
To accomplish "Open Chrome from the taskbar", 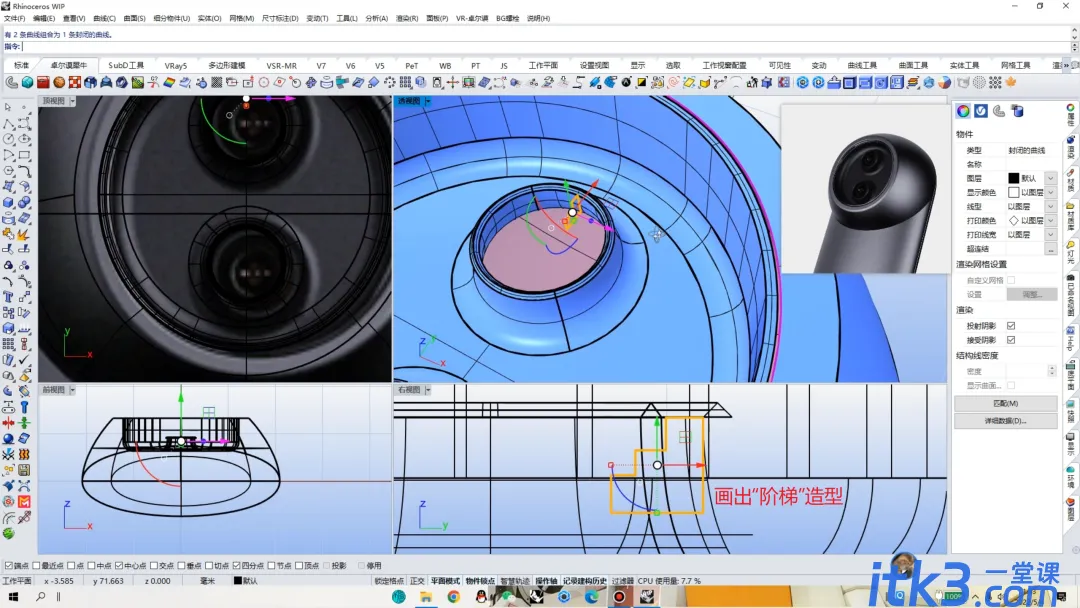I will pyautogui.click(x=453, y=596).
